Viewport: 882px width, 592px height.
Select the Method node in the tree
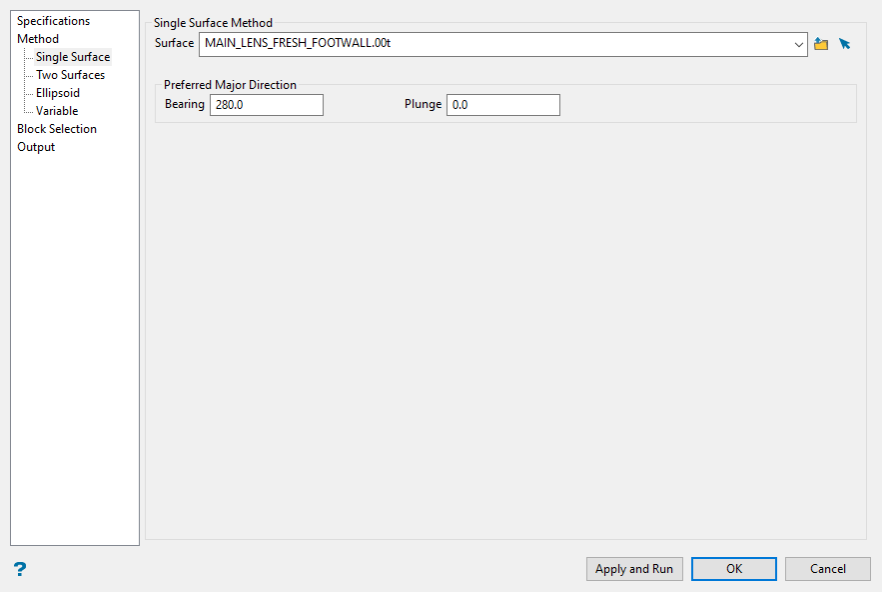point(38,39)
